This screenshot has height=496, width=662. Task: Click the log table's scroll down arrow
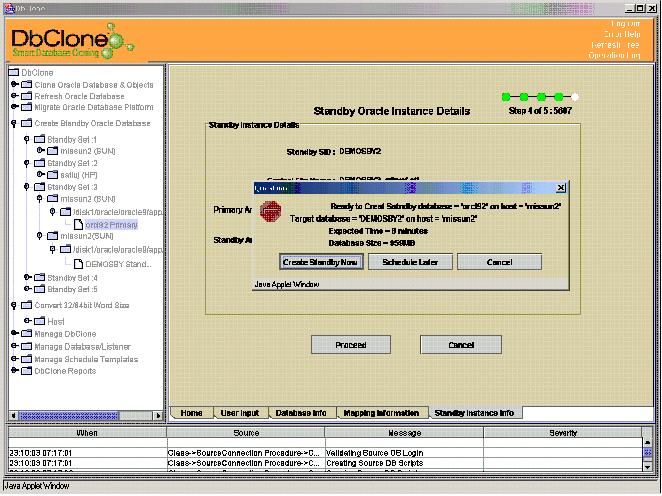[647, 466]
